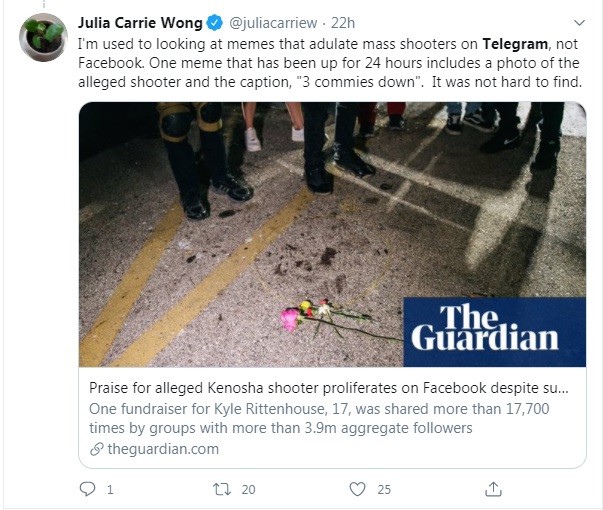Click the @juliacarriew handle
The image size is (603, 510).
pos(273,23)
